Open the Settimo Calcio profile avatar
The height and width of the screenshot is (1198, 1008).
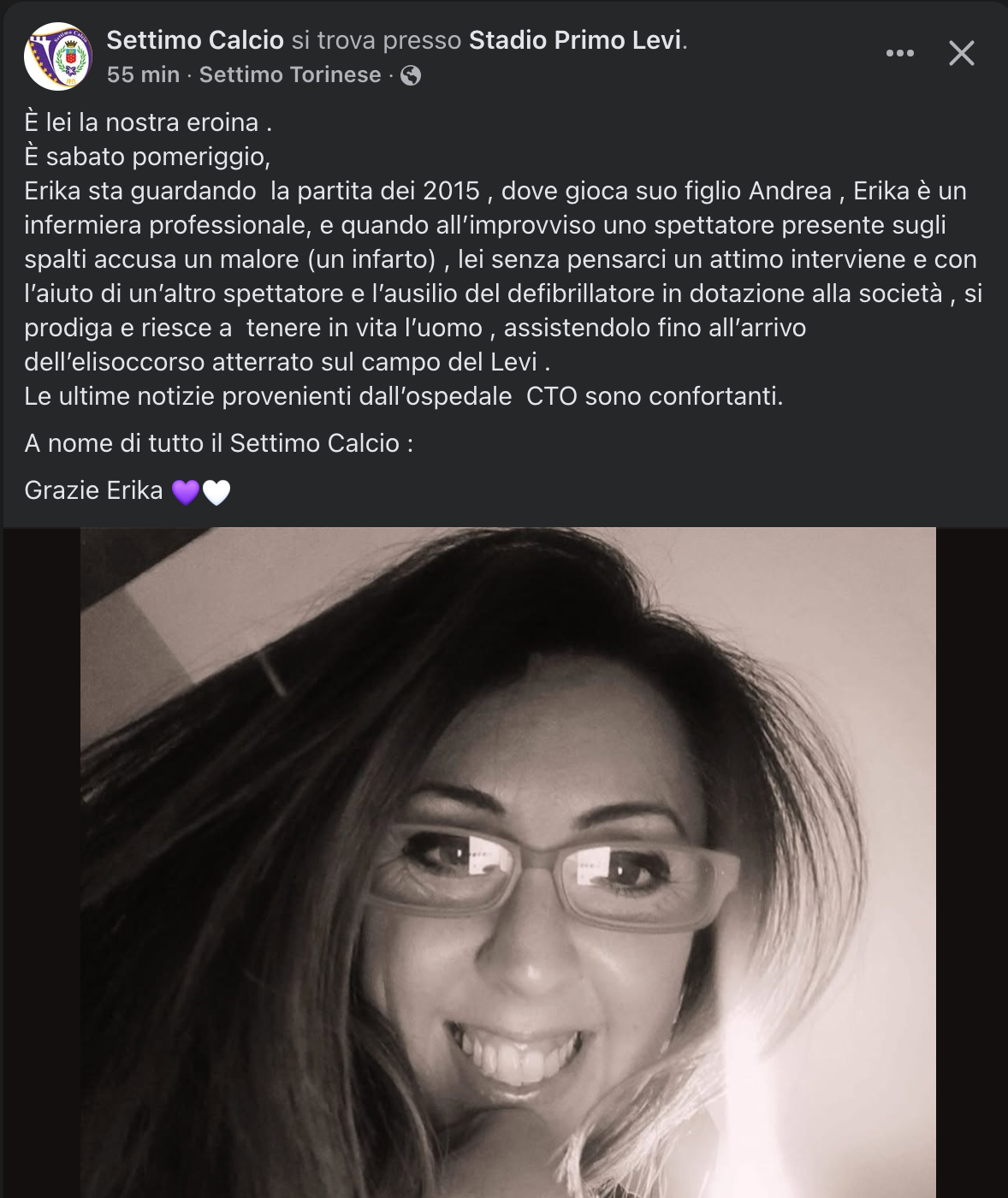[58, 57]
